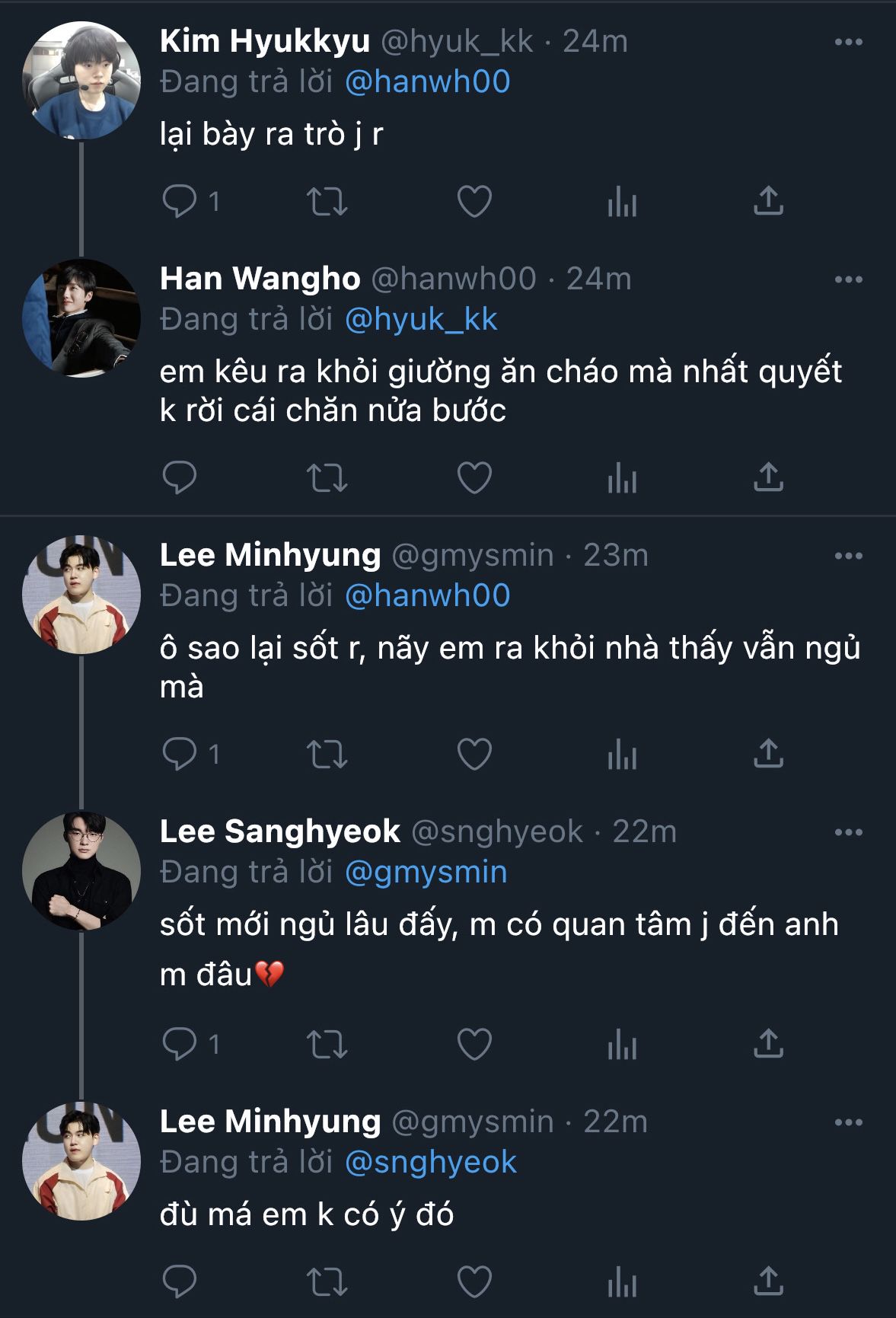Like Kim Hyukkyu's tweet
896x1318 pixels.
(474, 202)
